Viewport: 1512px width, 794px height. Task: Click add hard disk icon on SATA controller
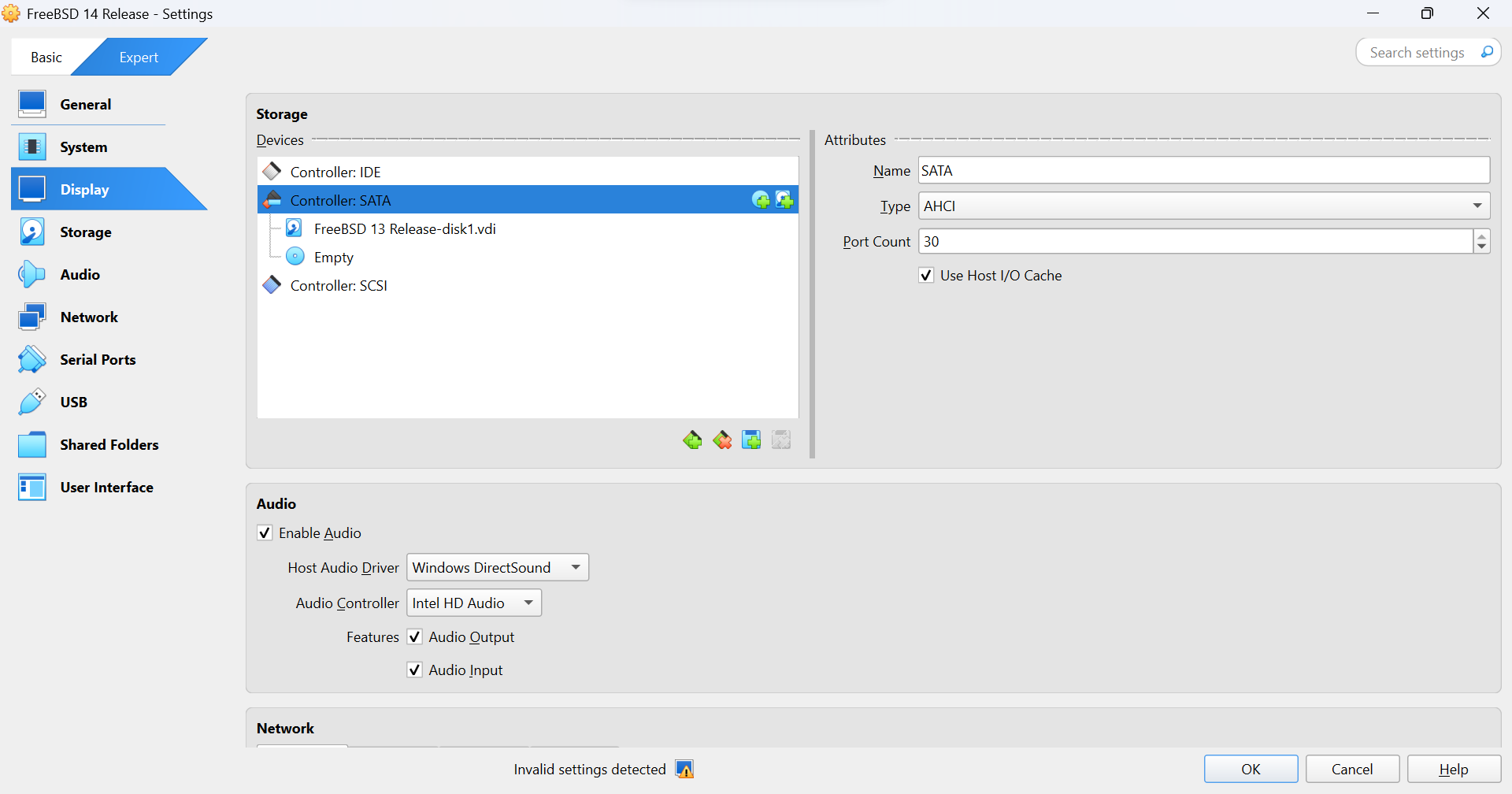coord(784,200)
